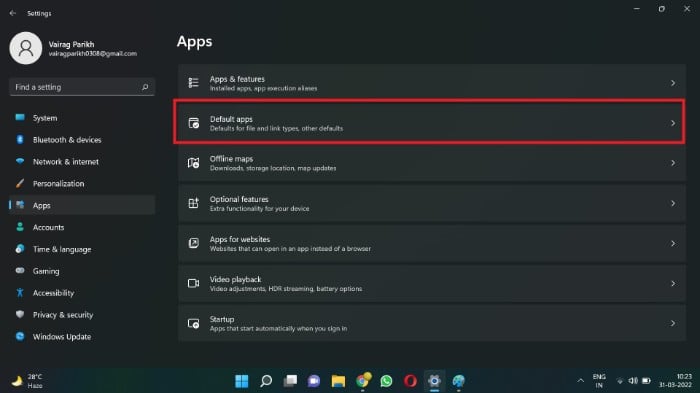
Task: Click the back arrow in Settings header
Action: coord(12,13)
